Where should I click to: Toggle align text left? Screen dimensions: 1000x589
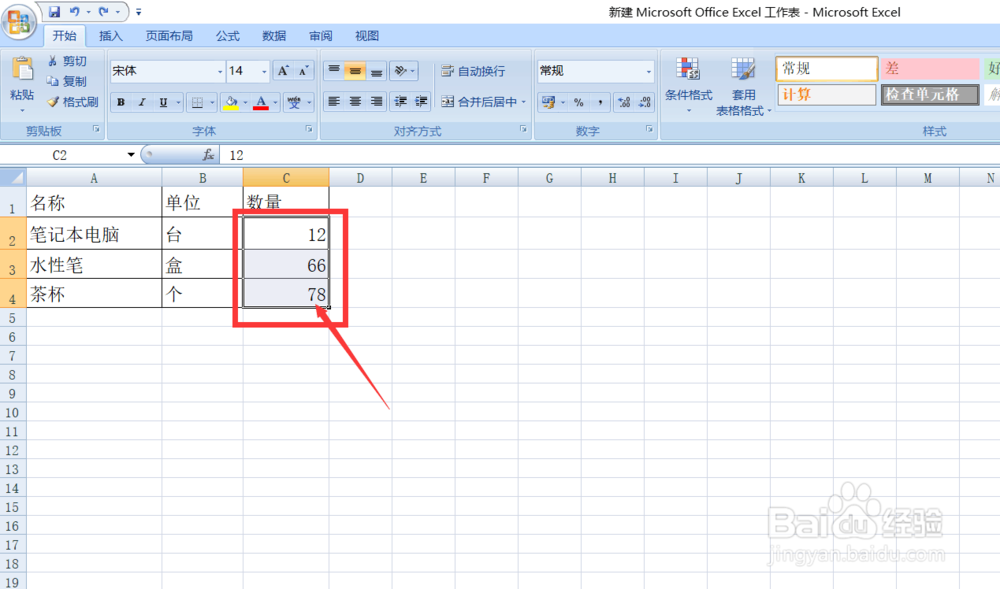tap(334, 101)
